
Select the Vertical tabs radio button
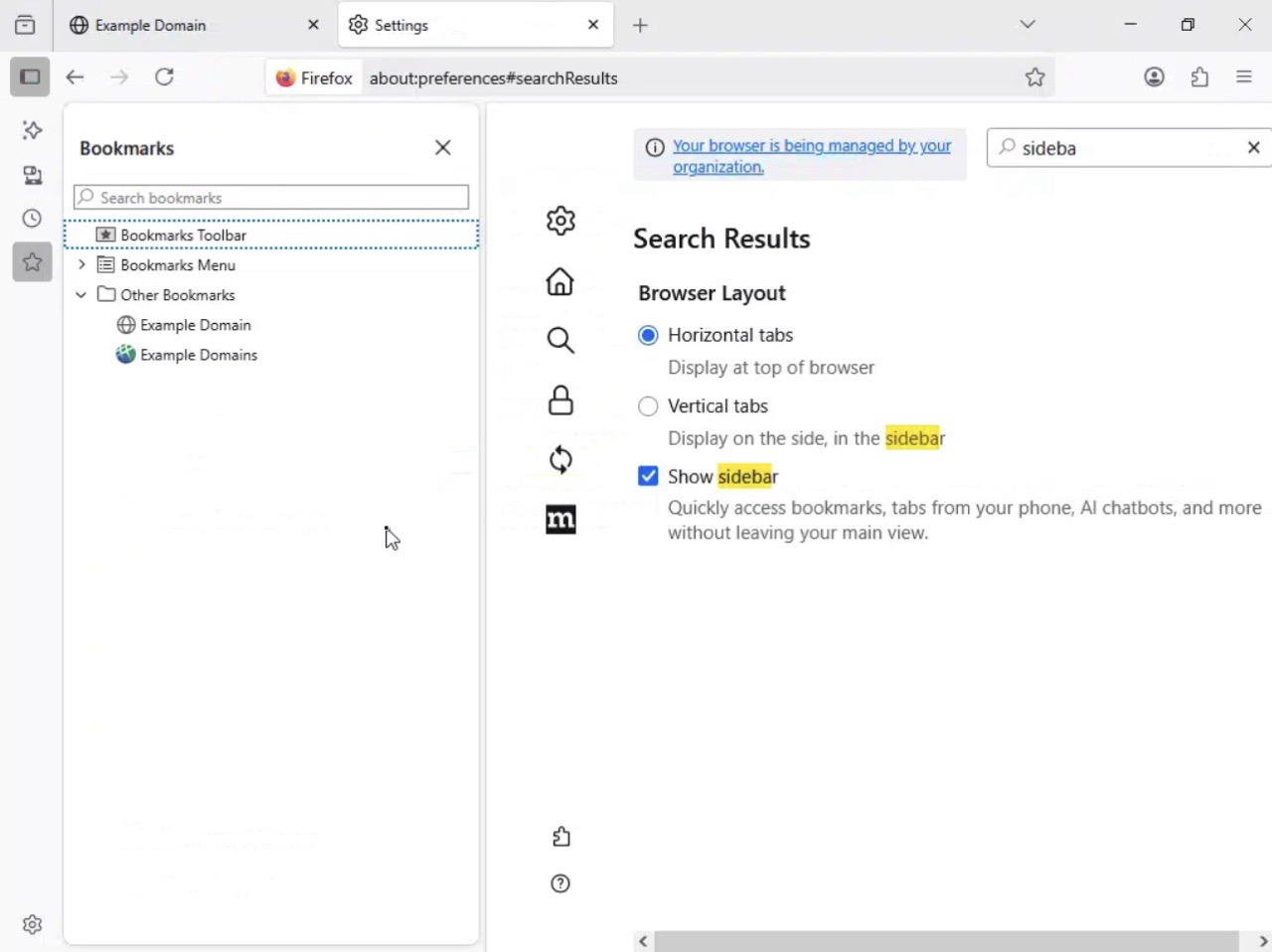pyautogui.click(x=648, y=406)
